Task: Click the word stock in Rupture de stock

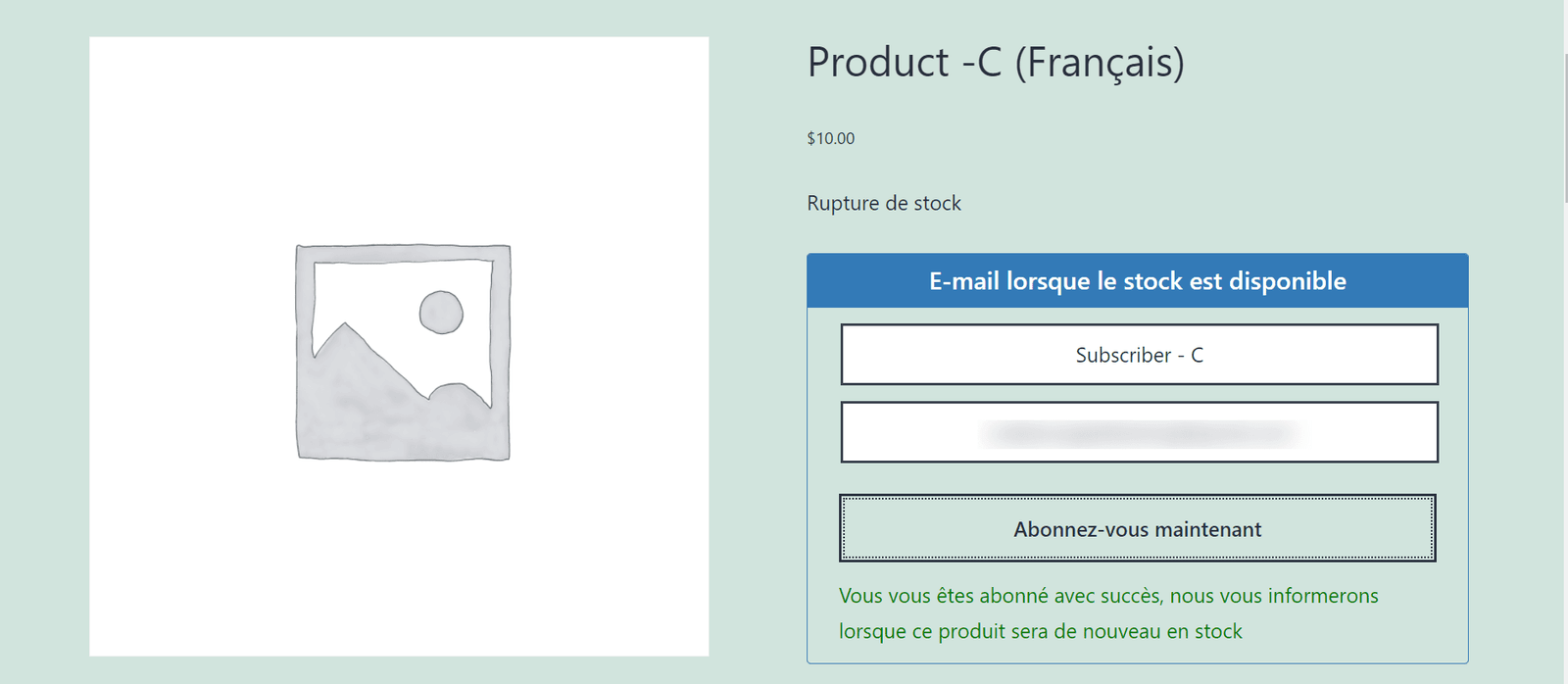Action: (937, 203)
